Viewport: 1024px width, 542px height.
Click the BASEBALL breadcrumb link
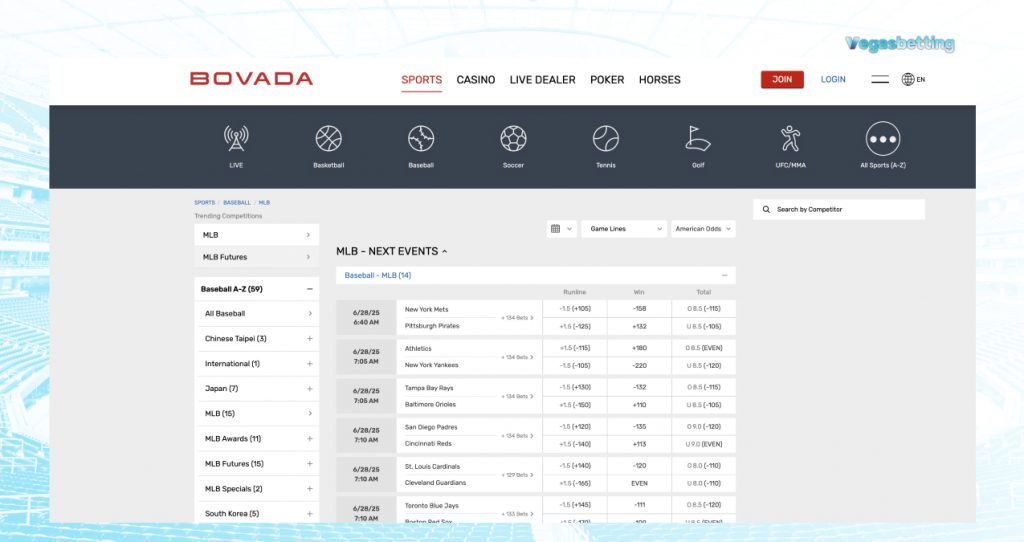pos(237,202)
